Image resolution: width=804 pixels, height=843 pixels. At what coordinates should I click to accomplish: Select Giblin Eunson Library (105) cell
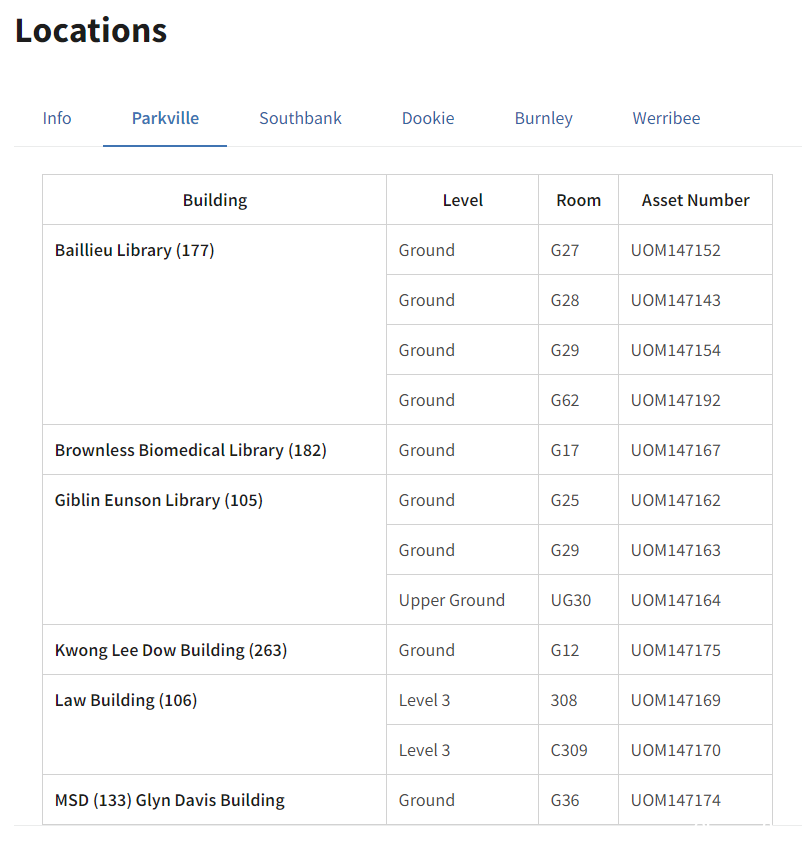click(x=215, y=550)
